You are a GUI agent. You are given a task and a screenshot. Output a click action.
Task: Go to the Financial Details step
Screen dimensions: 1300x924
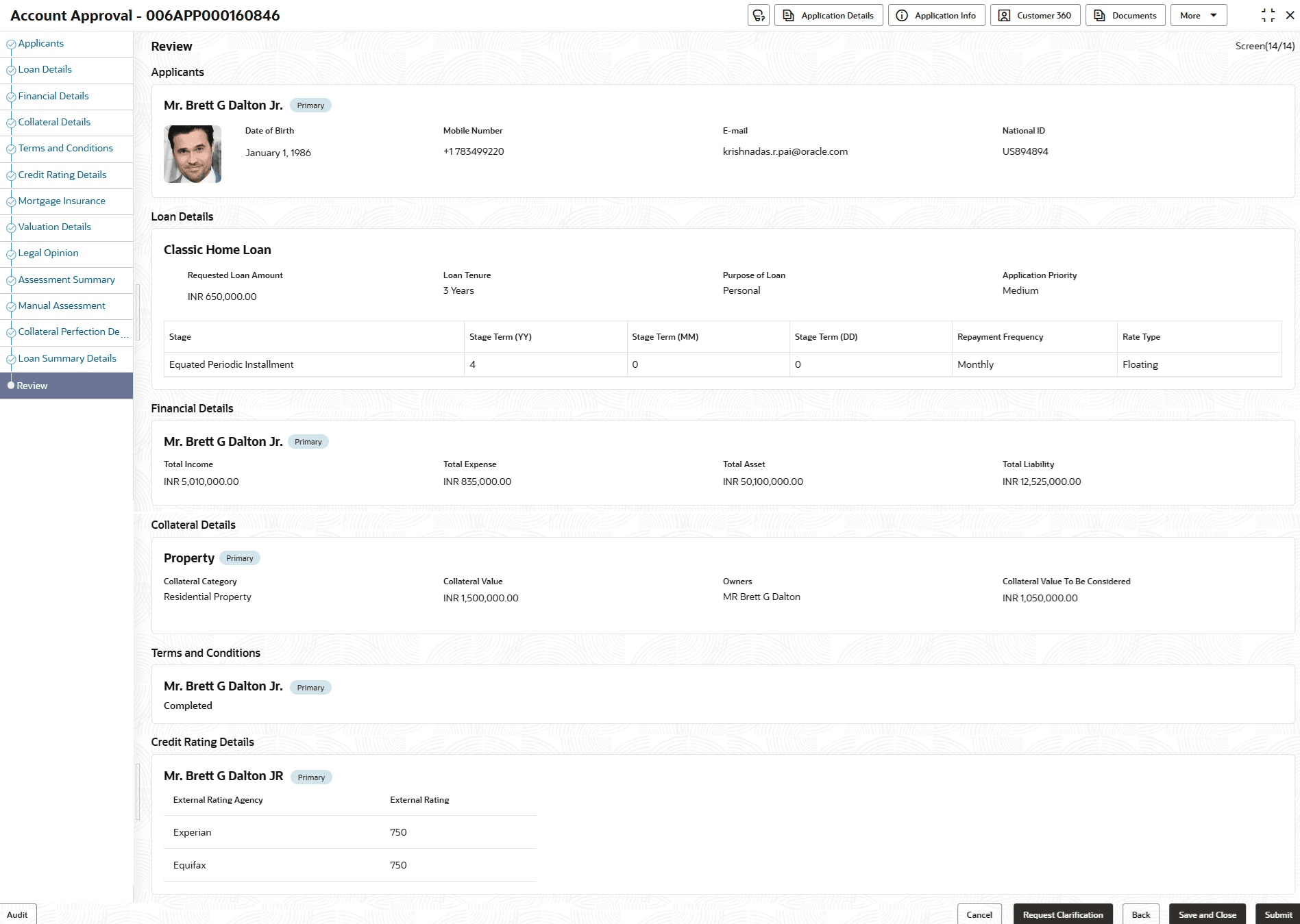pyautogui.click(x=53, y=96)
